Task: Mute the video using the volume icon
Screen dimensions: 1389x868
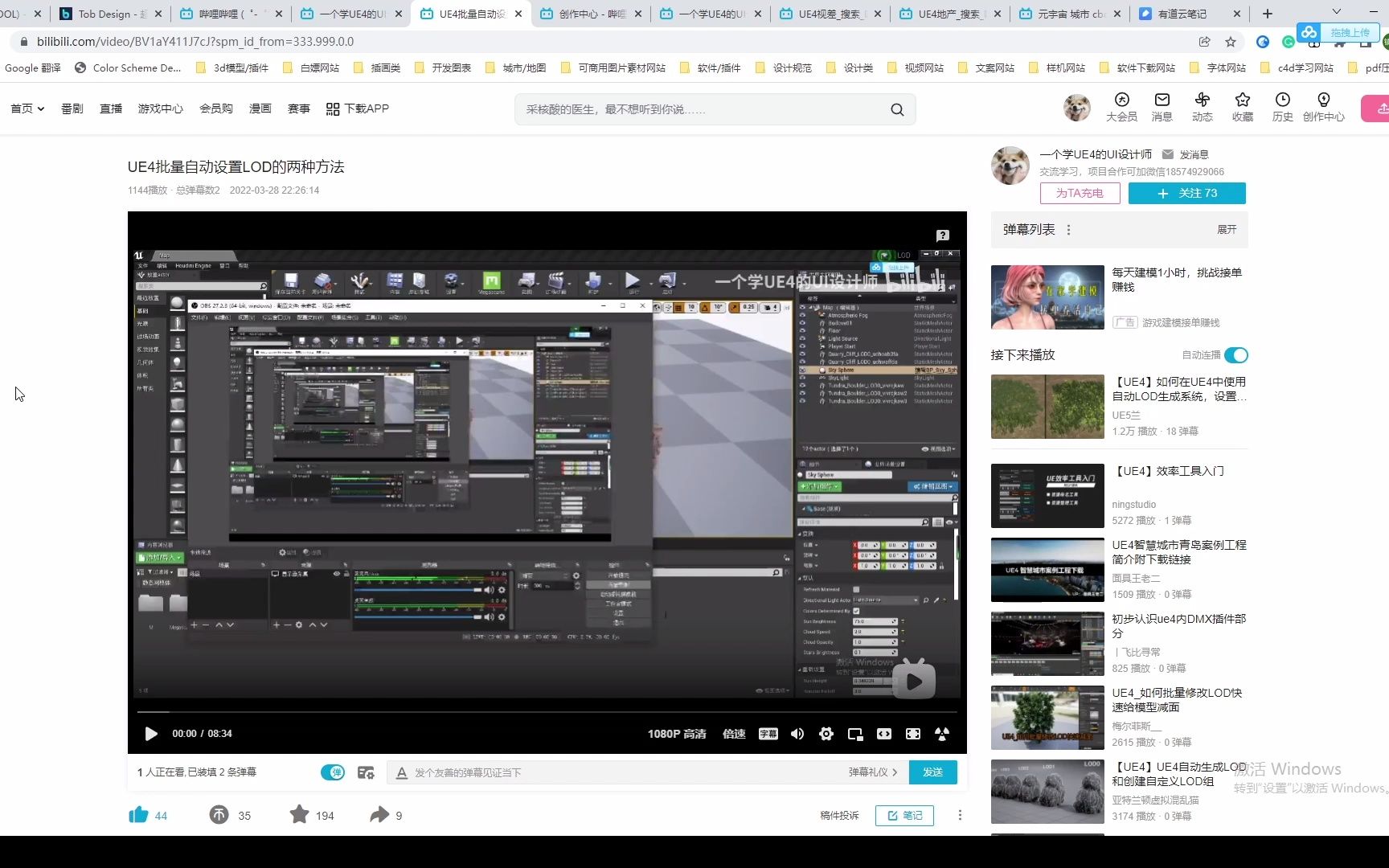Action: [x=797, y=734]
